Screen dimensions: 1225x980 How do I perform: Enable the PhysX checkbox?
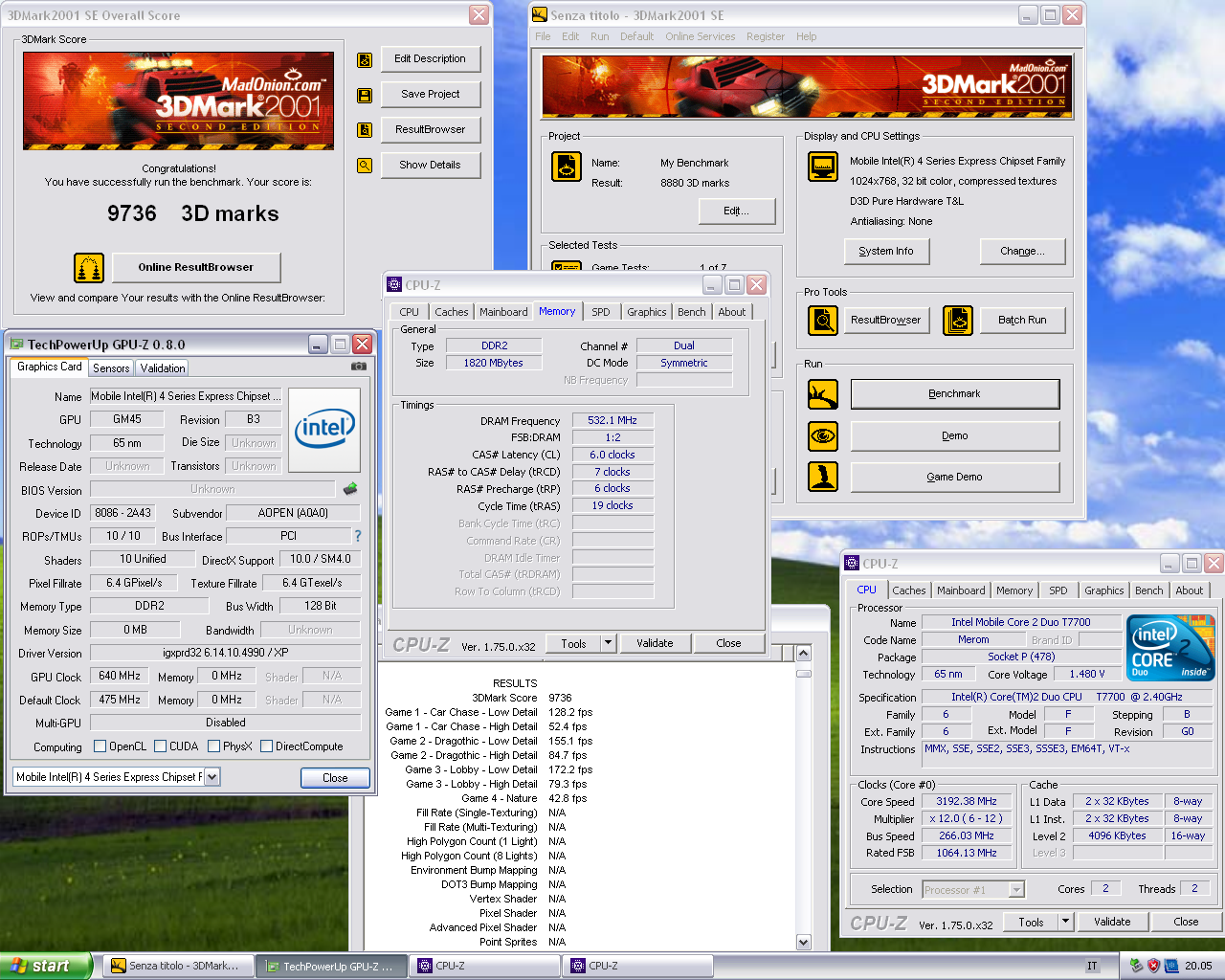214,746
